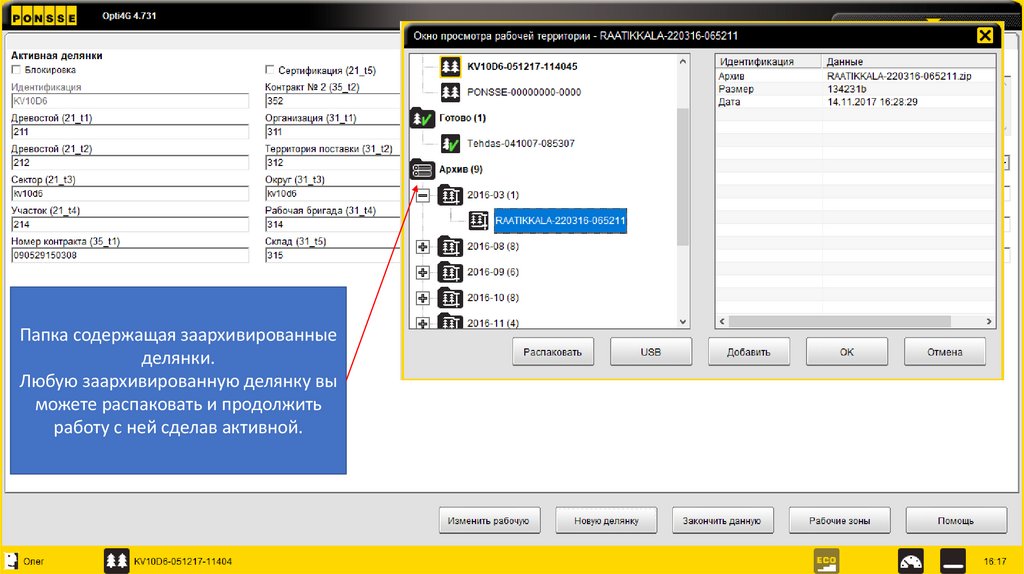1024x574 pixels.
Task: Expand the 2016-08 archive folder
Action: [423, 247]
